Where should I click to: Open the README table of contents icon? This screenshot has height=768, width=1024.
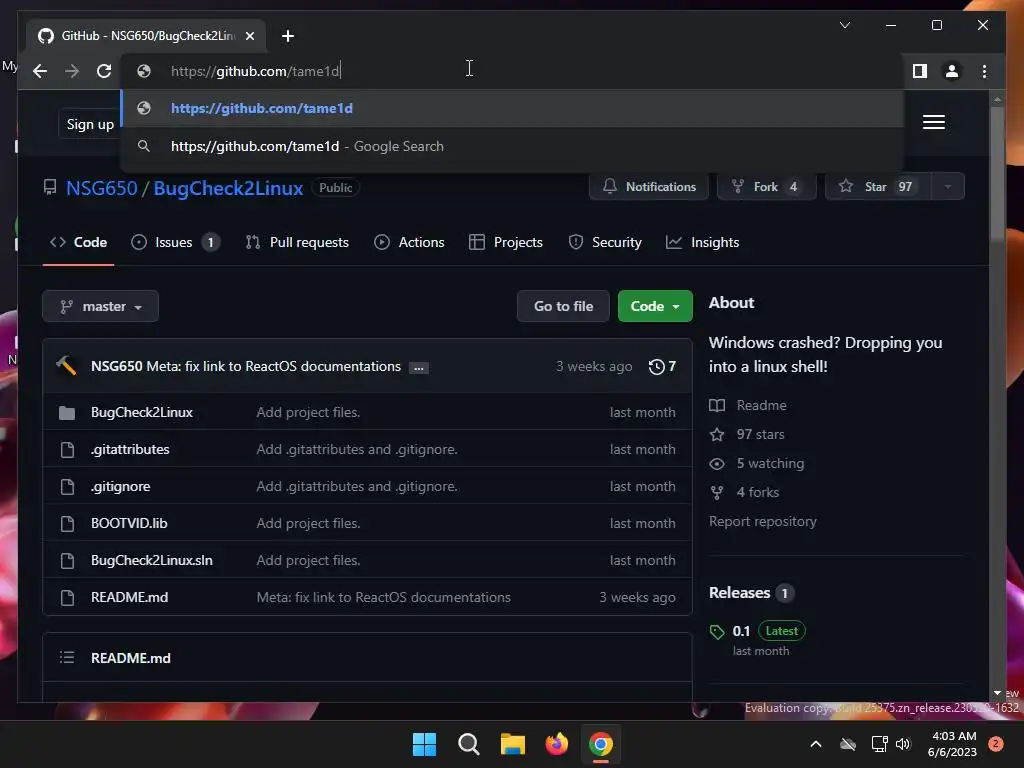click(67, 658)
